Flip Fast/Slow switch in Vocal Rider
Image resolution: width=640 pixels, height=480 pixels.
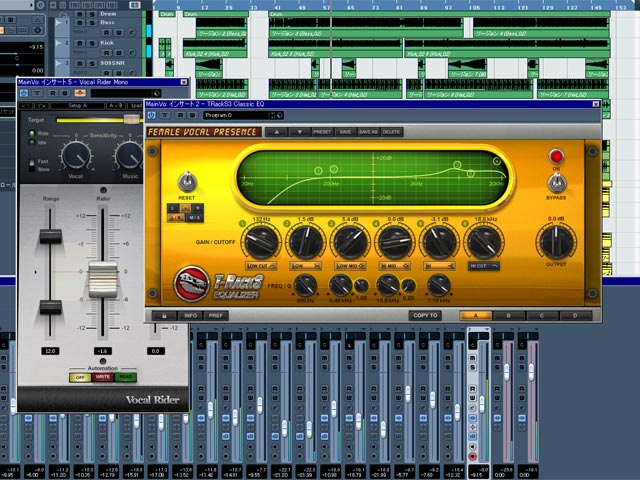tap(32, 165)
